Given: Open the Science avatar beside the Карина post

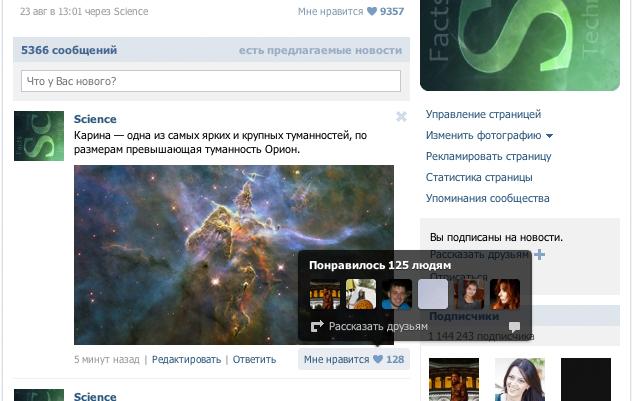Looking at the screenshot, I should coord(39,136).
